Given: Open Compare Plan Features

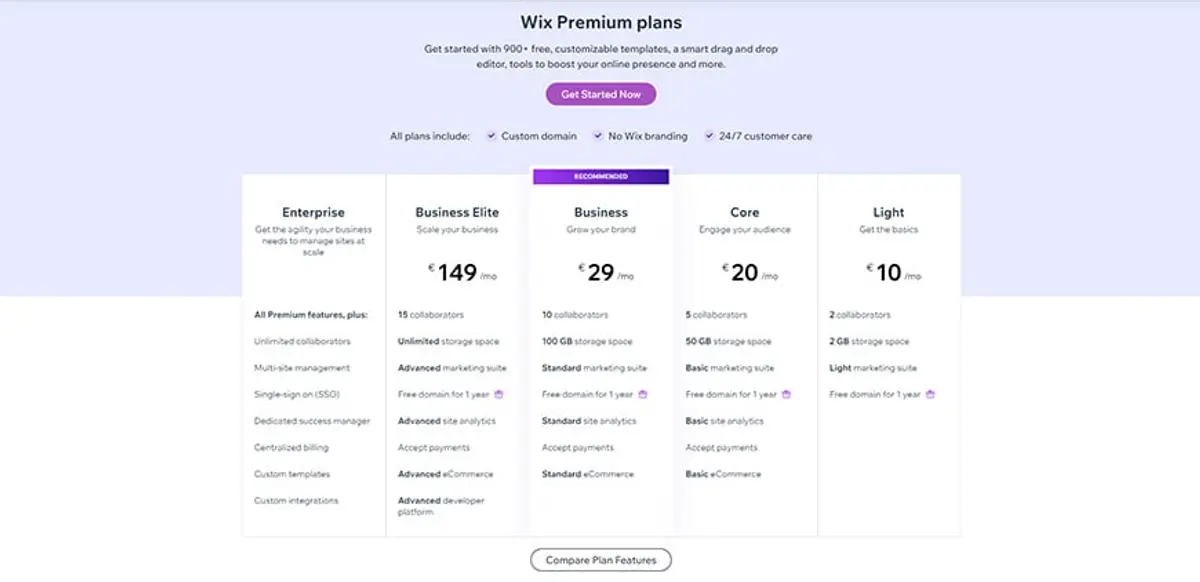Looking at the screenshot, I should pos(600,560).
